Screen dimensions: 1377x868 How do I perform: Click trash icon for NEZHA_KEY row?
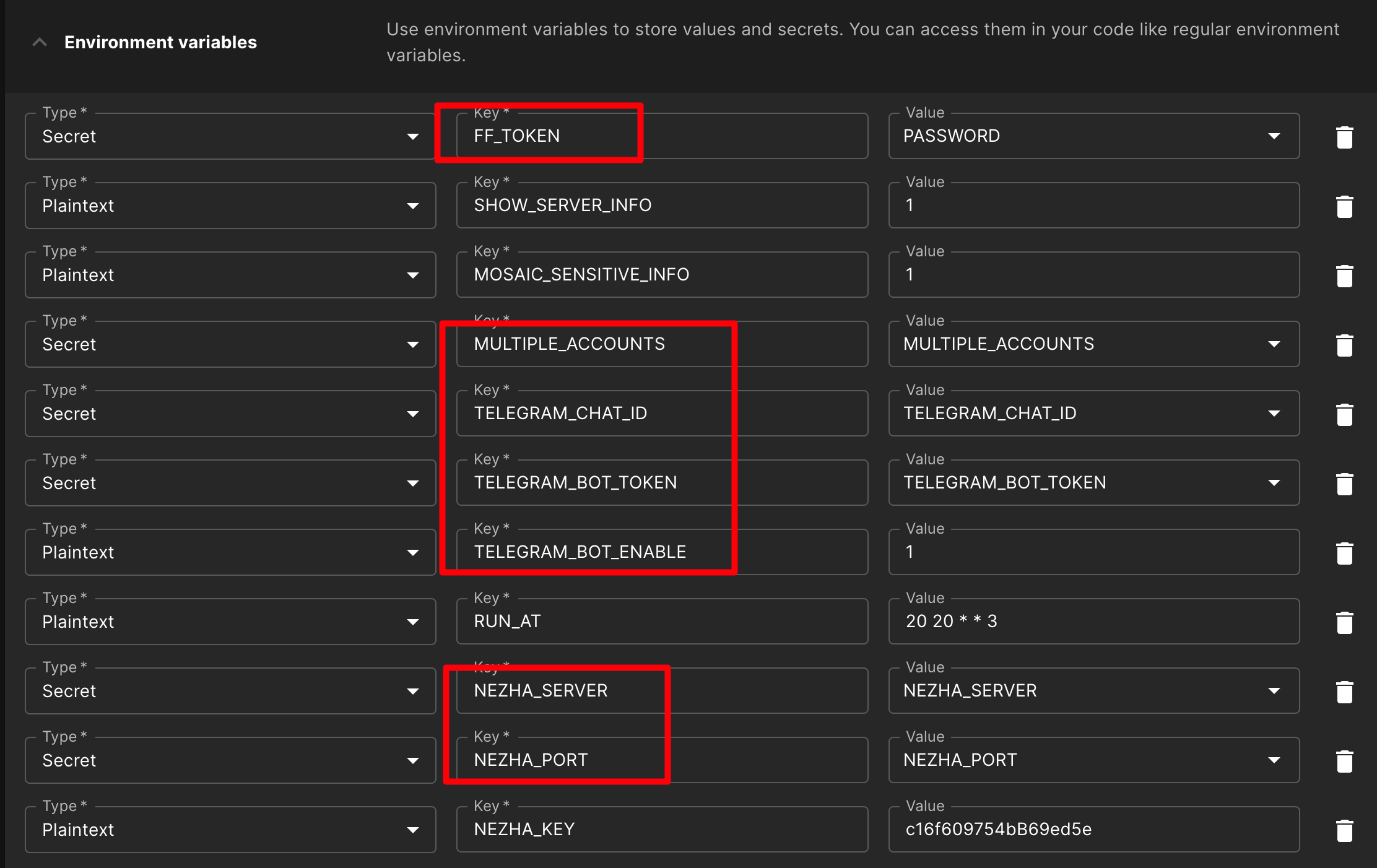tap(1344, 830)
